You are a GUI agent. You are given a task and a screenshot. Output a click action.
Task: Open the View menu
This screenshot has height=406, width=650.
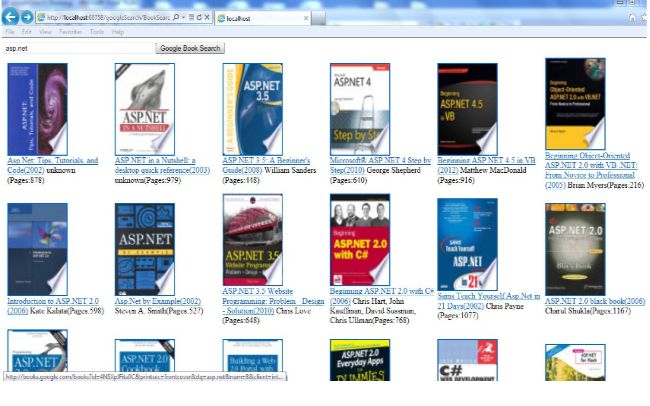tap(45, 32)
